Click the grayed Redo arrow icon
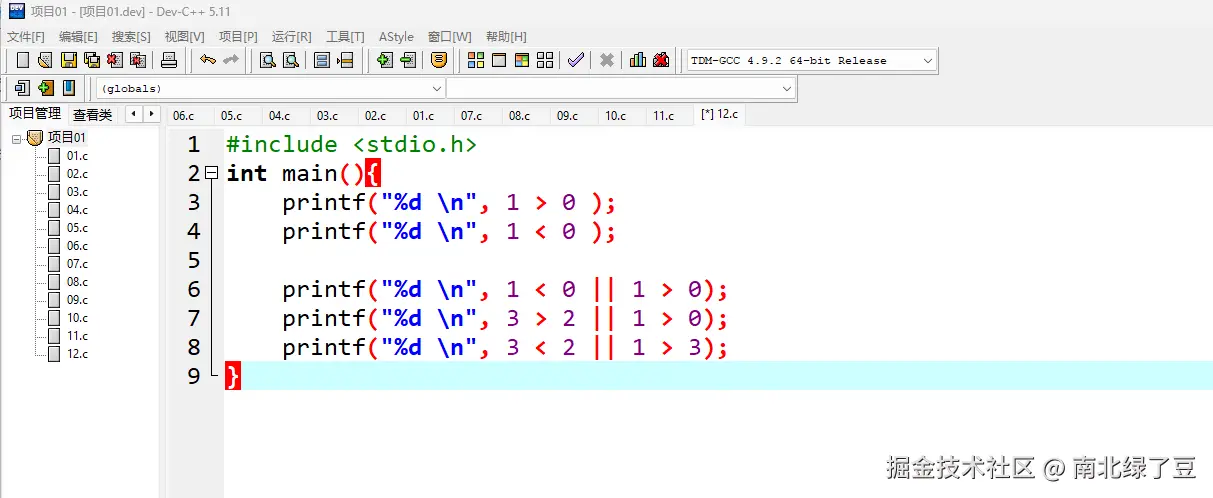The width and height of the screenshot is (1213, 498). tap(230, 60)
